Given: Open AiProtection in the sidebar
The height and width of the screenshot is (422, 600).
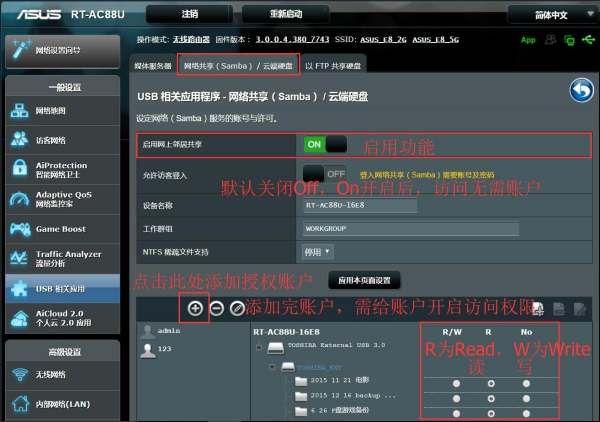Looking at the screenshot, I should 63,169.
